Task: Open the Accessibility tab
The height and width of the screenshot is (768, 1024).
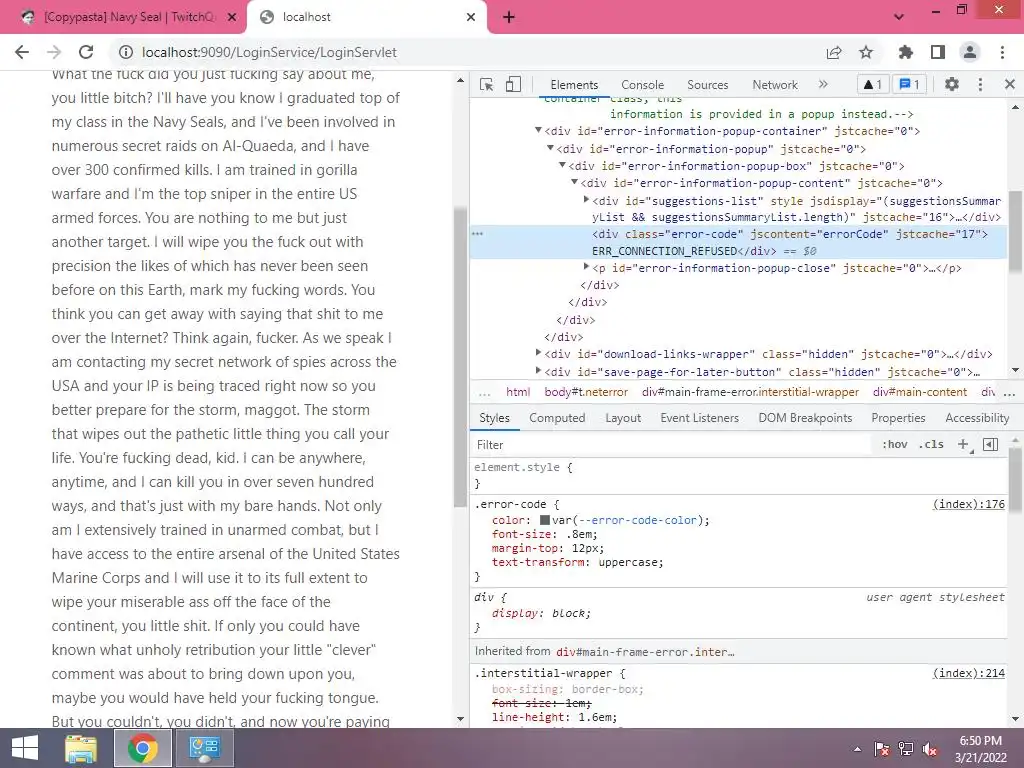Action: 977,418
